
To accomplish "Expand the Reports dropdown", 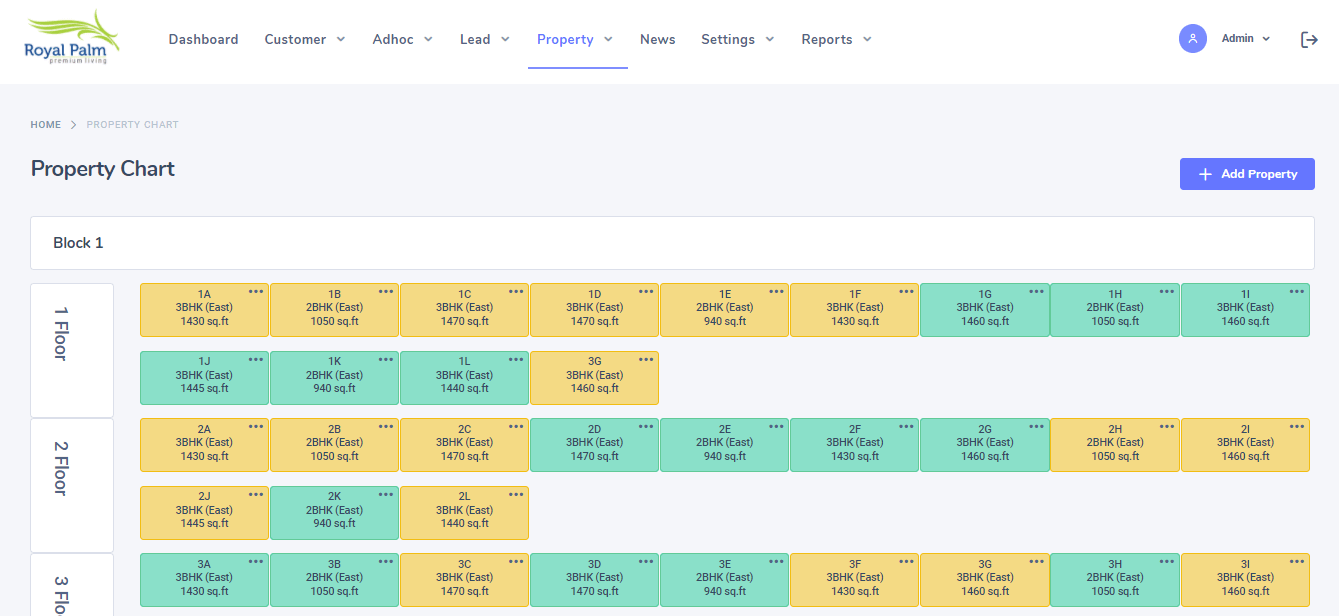I will click(836, 39).
